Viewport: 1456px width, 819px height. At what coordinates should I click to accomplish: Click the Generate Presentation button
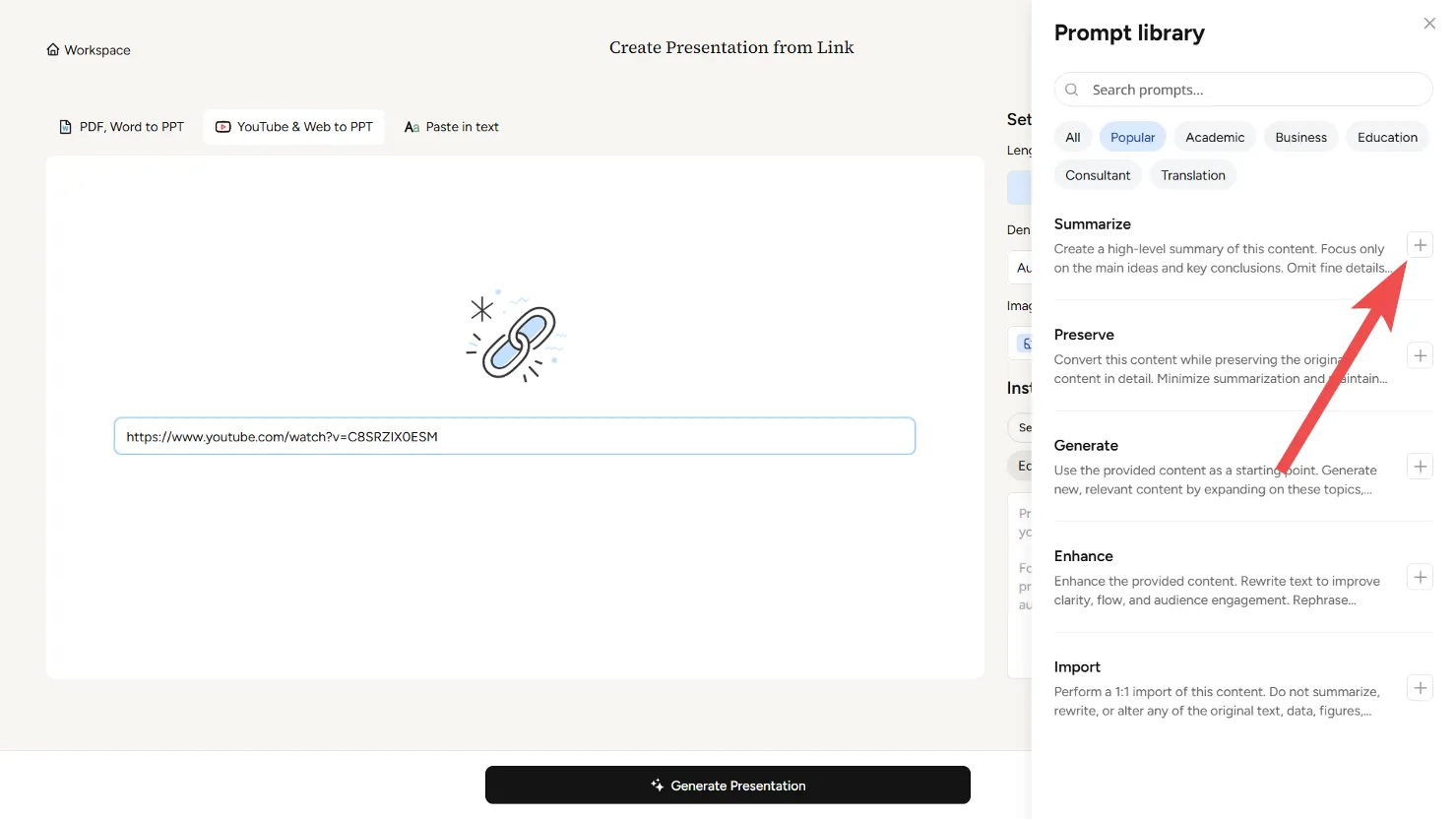tap(728, 786)
